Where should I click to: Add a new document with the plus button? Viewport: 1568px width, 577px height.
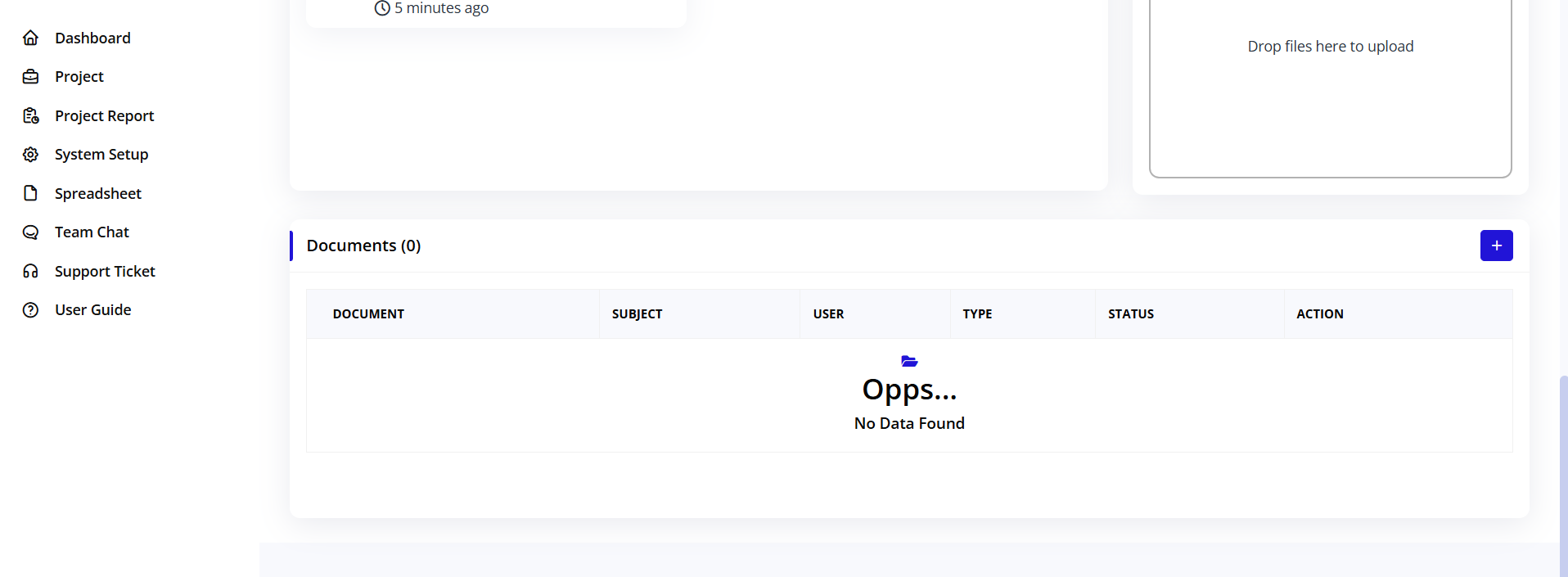click(x=1496, y=246)
